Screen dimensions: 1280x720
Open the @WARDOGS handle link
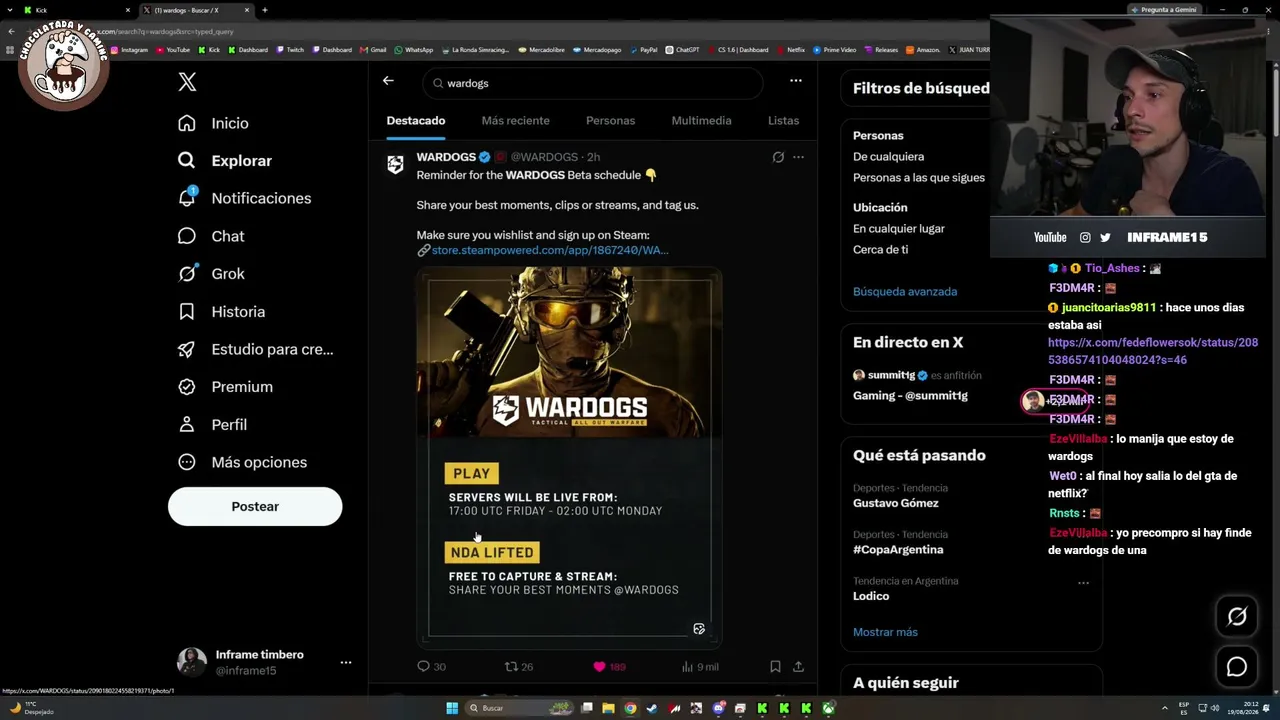(x=544, y=157)
